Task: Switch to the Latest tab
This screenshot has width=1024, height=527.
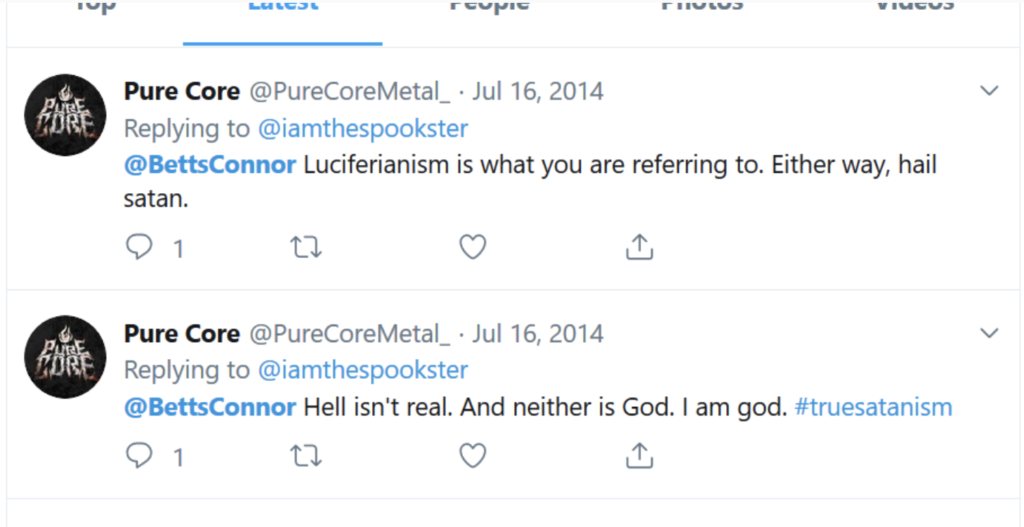Action: pyautogui.click(x=283, y=8)
